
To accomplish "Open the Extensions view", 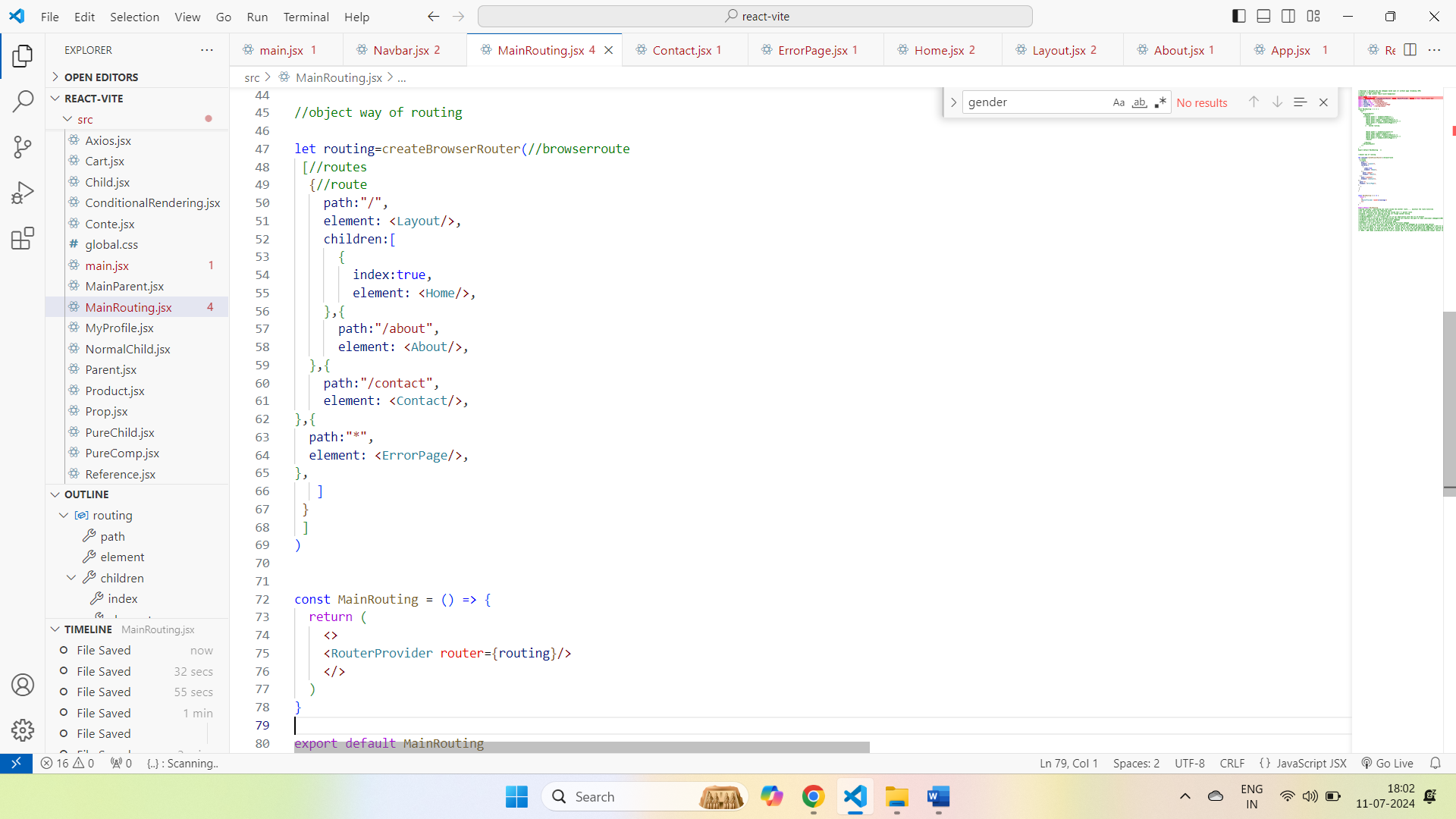I will pos(23,239).
